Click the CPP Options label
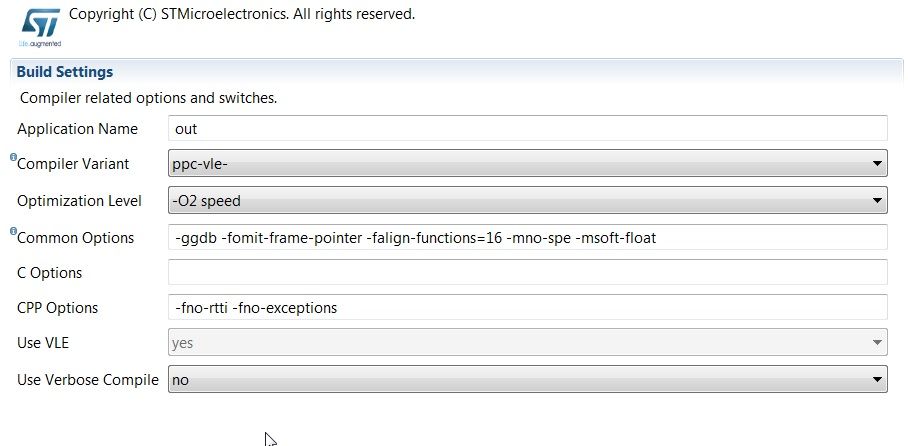The width and height of the screenshot is (908, 446). coord(58,308)
